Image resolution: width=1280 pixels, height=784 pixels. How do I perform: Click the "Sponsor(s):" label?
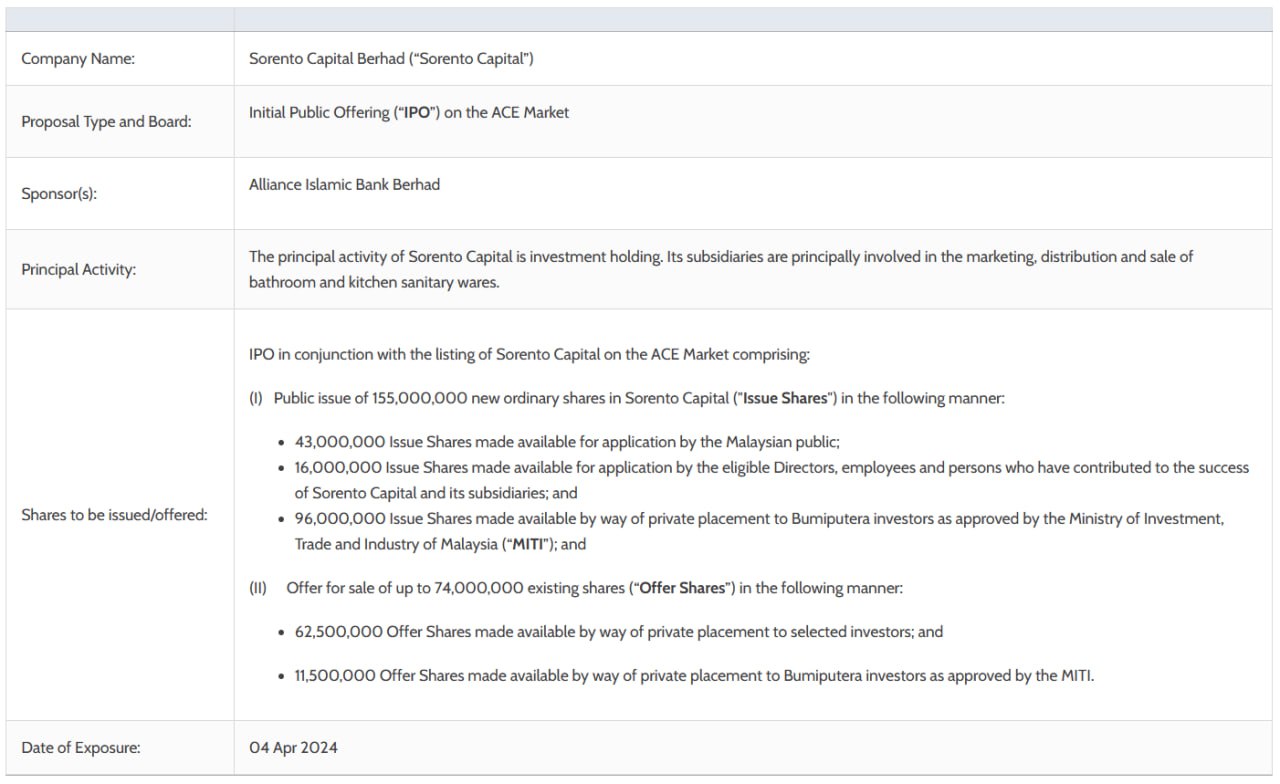click(59, 194)
